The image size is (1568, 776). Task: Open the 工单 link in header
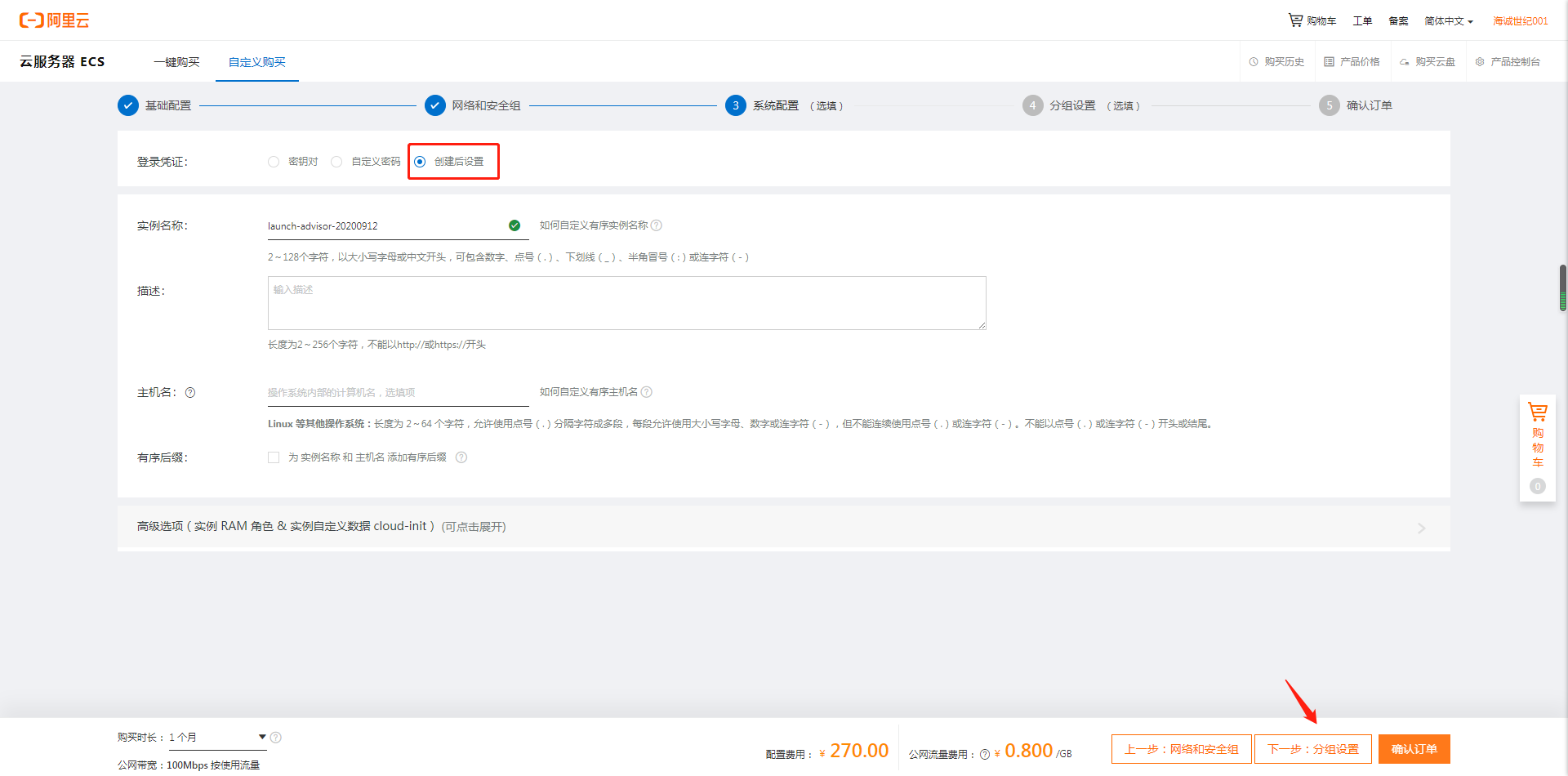point(1362,21)
